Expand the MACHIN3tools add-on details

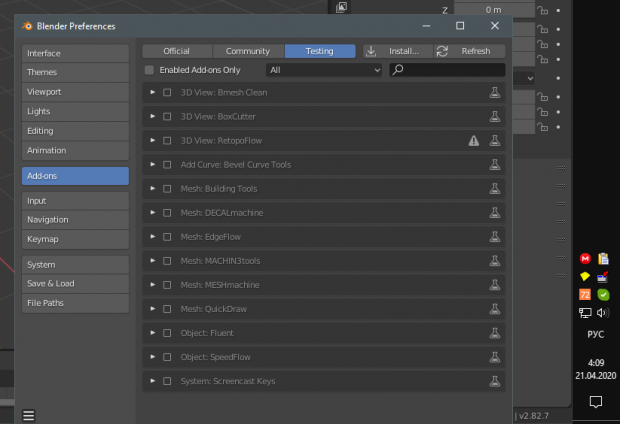point(152,261)
